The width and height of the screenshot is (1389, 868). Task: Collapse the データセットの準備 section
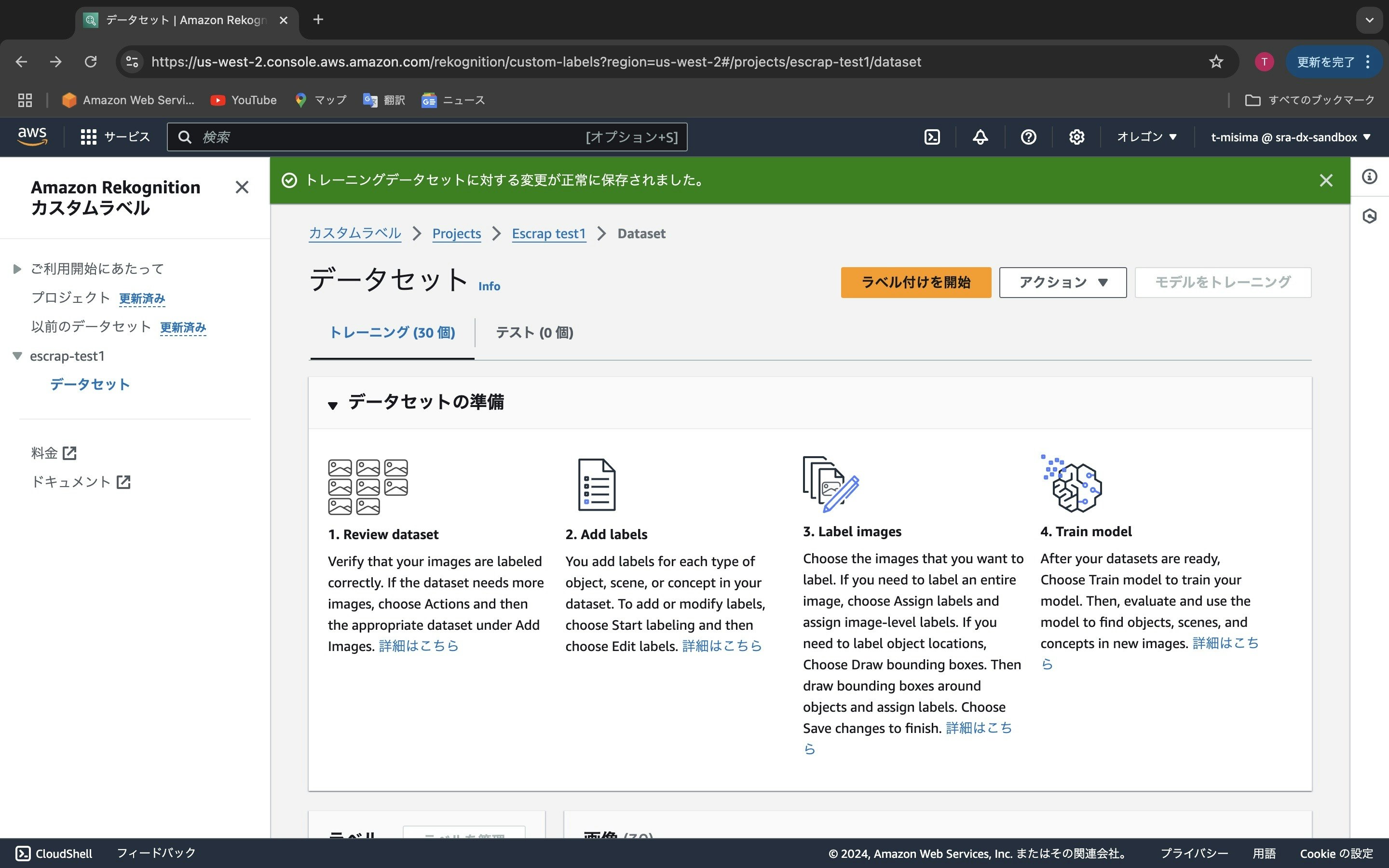[333, 405]
